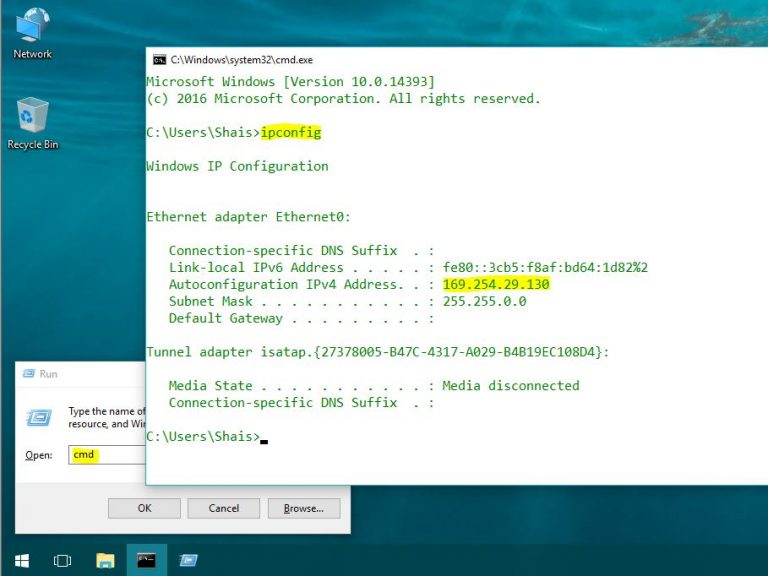Image resolution: width=768 pixels, height=576 pixels.
Task: Click the 2016 Microsoft Corporation copyright line
Action: coord(343,98)
